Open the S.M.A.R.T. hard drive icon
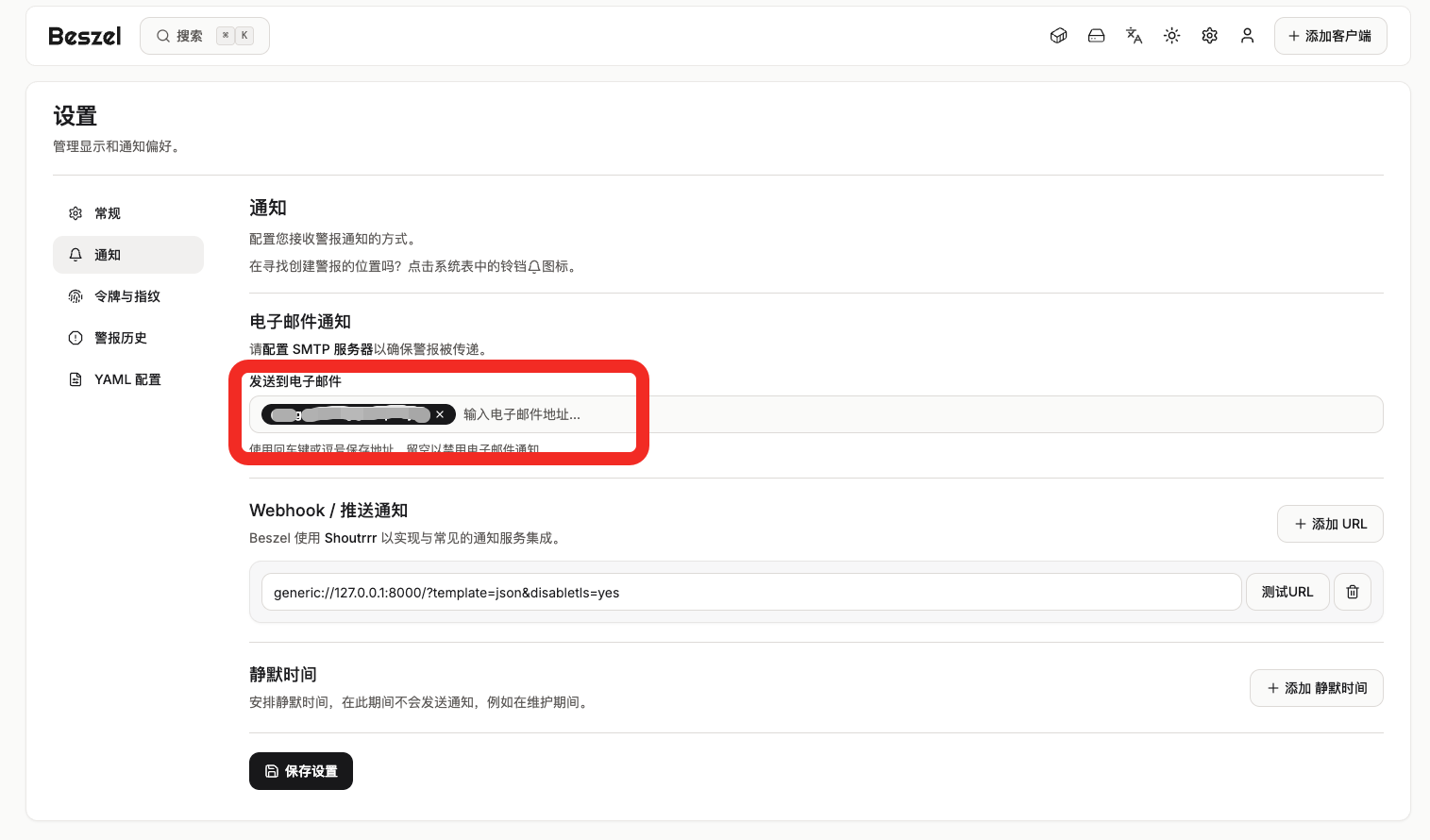This screenshot has width=1430, height=840. (x=1096, y=36)
